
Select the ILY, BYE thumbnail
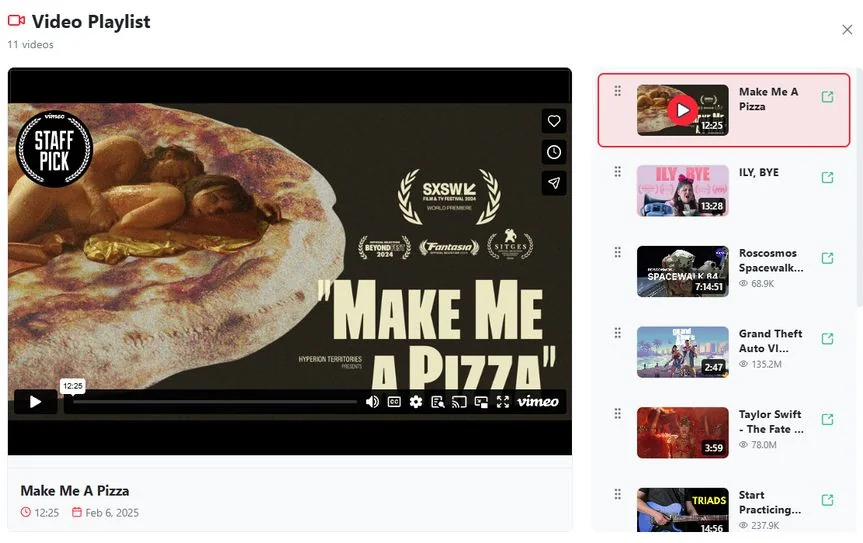(x=682, y=190)
